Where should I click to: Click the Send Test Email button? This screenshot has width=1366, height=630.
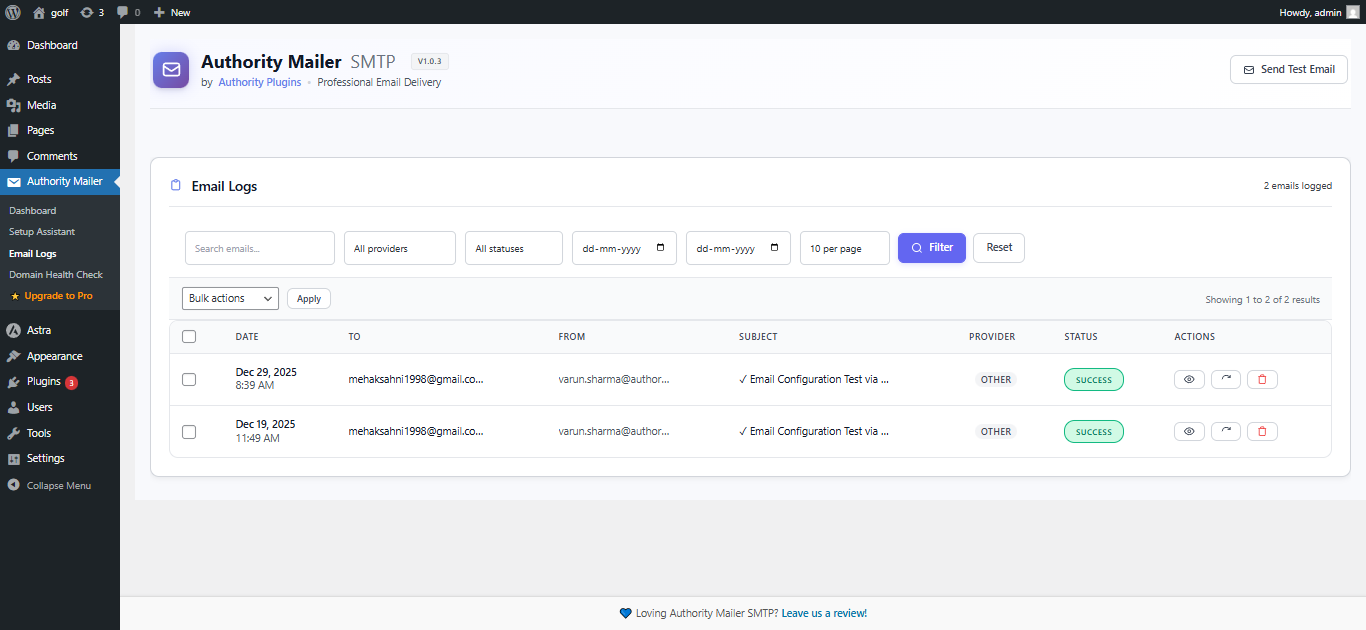coord(1288,69)
